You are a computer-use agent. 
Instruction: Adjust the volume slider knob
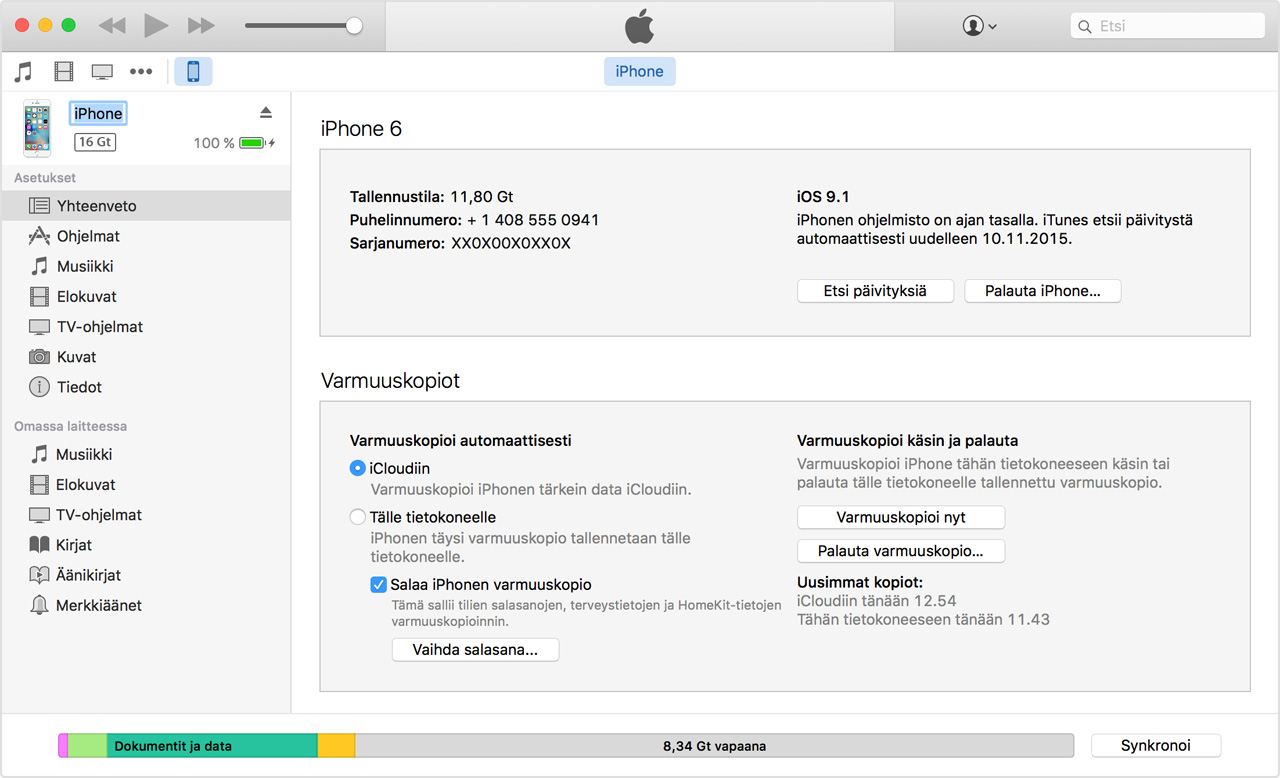pyautogui.click(x=354, y=26)
